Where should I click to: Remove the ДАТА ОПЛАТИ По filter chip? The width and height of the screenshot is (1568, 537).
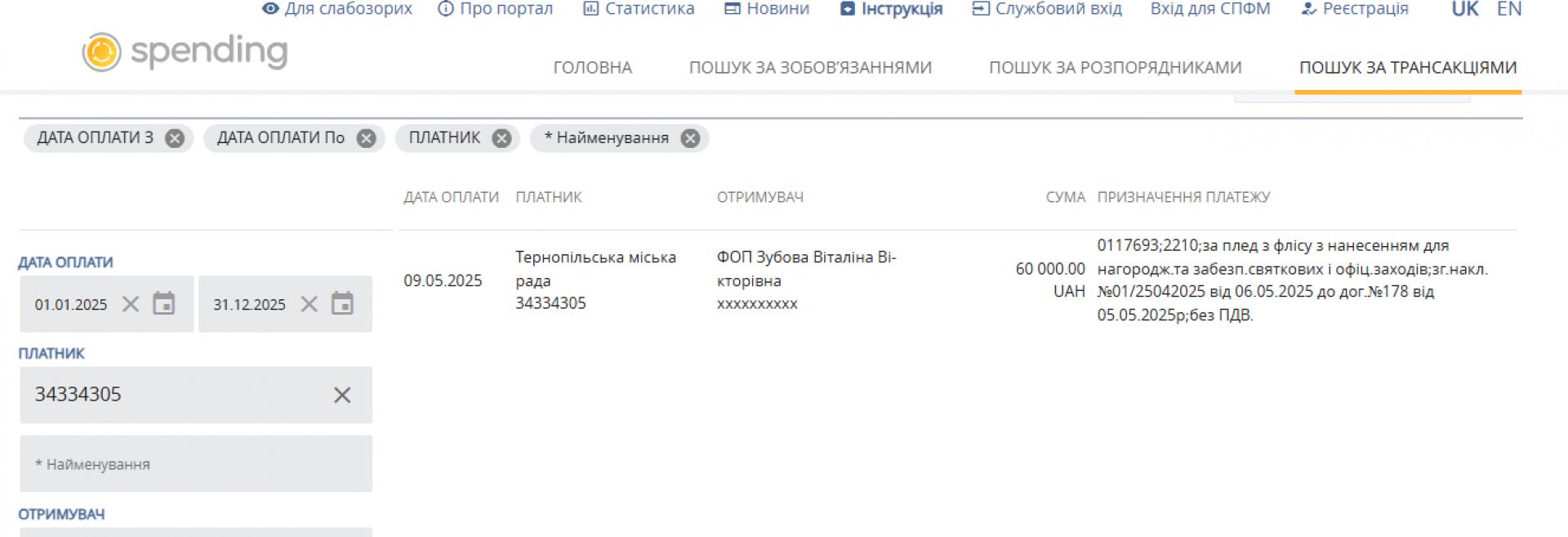pos(367,138)
